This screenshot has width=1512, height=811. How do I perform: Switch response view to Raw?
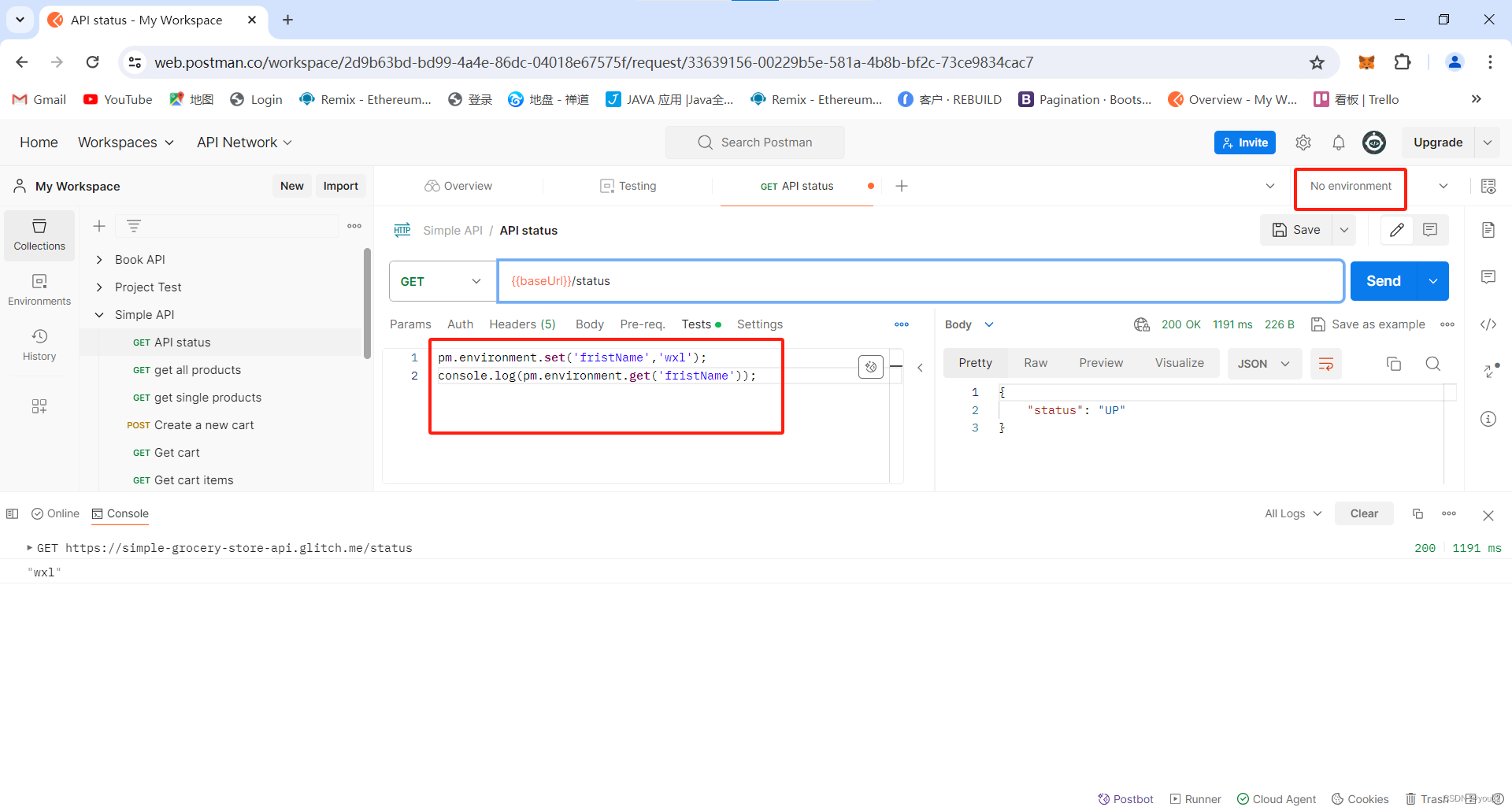1036,363
